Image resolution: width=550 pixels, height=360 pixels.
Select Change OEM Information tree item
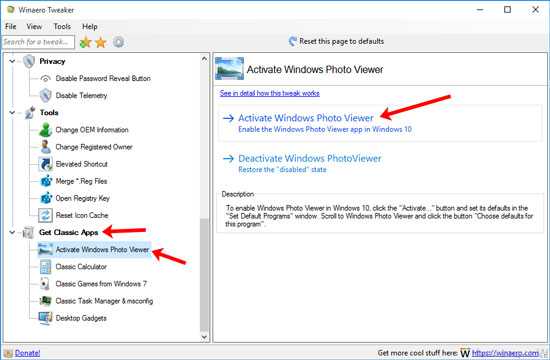pyautogui.click(x=92, y=130)
